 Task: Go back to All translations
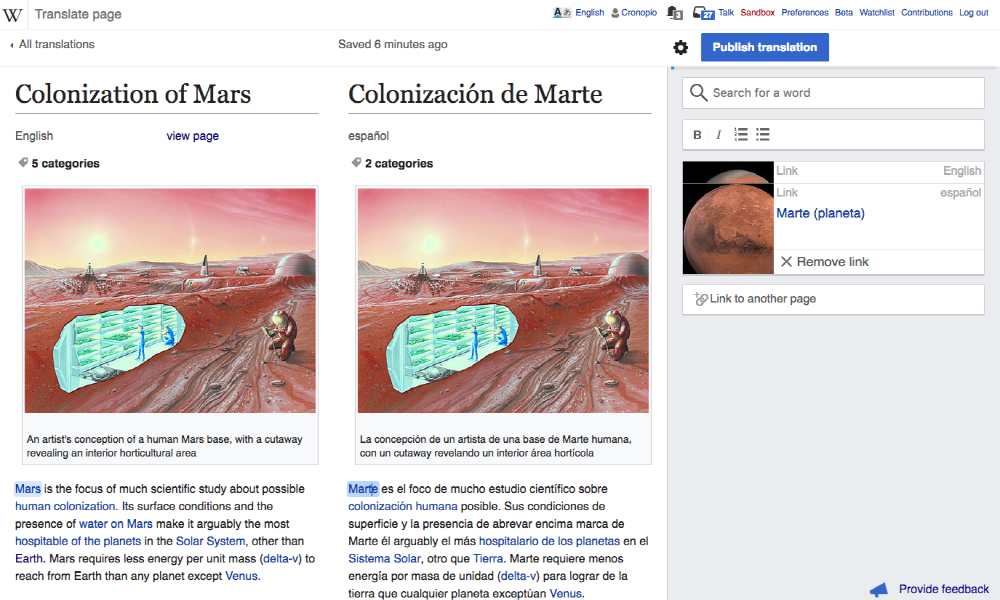(56, 45)
